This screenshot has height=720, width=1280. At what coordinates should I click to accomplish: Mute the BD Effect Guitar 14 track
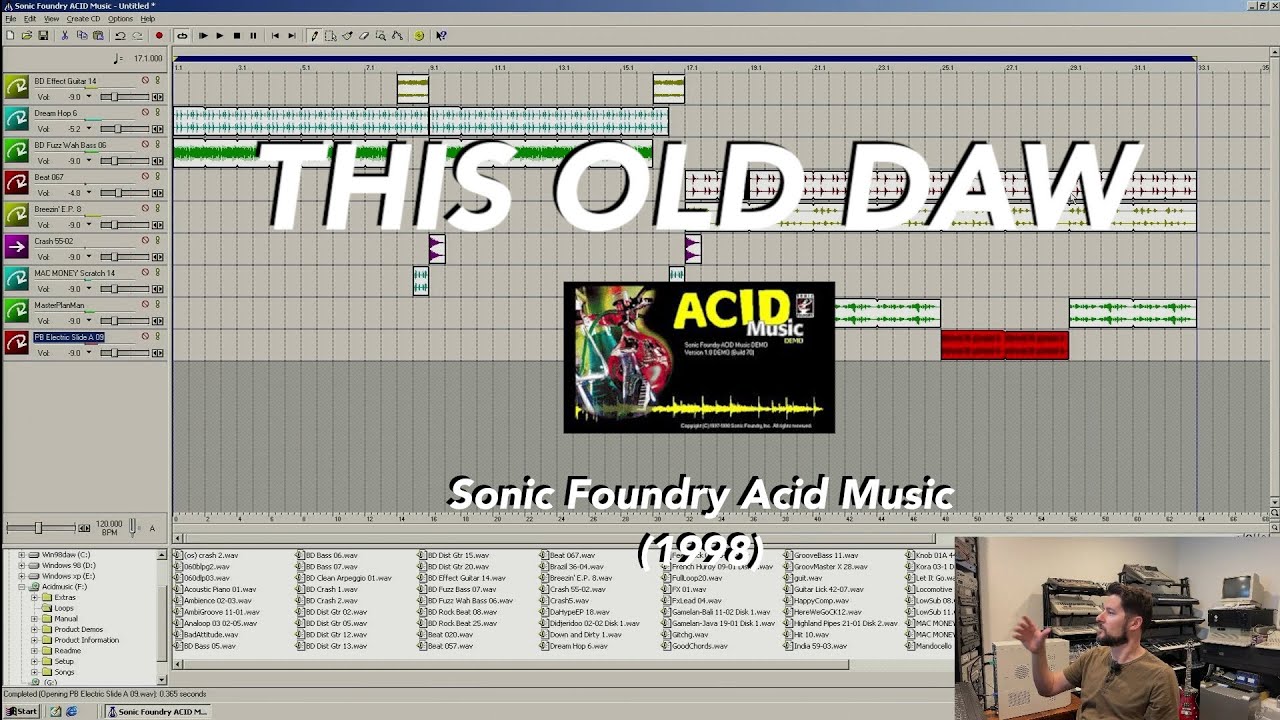click(145, 81)
